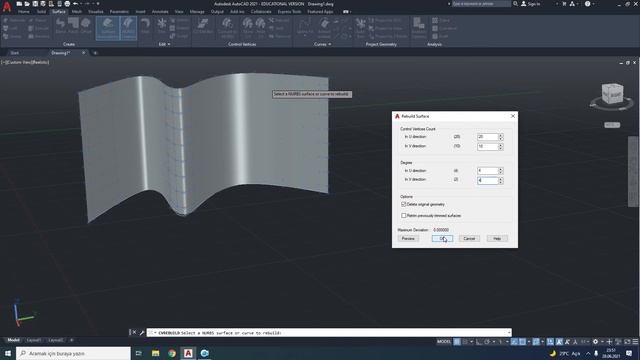Open the workspace switching gear in status bar
Image resolution: width=640 pixels, height=360 pixels.
[595, 342]
